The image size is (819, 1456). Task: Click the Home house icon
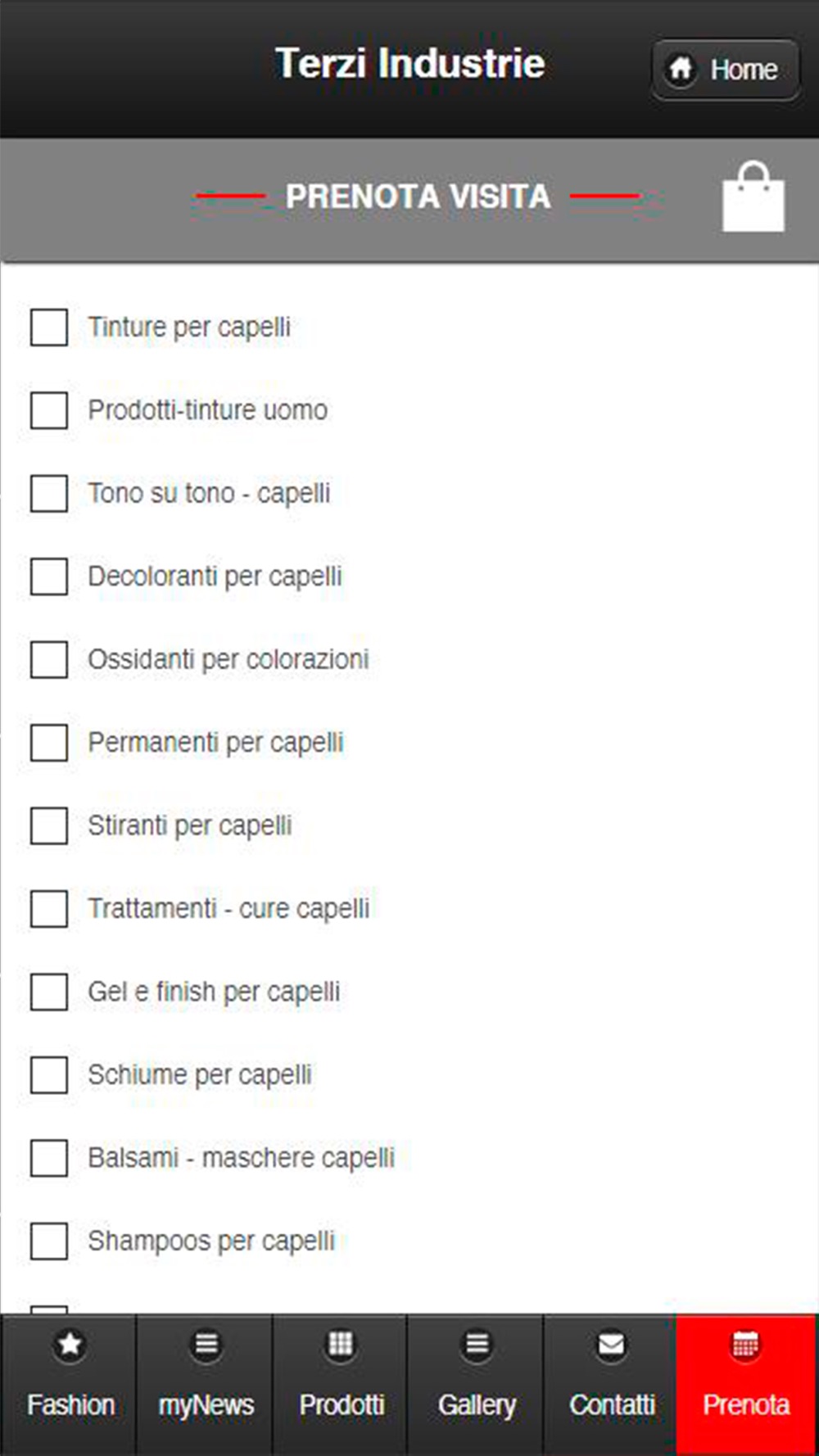pyautogui.click(x=681, y=69)
